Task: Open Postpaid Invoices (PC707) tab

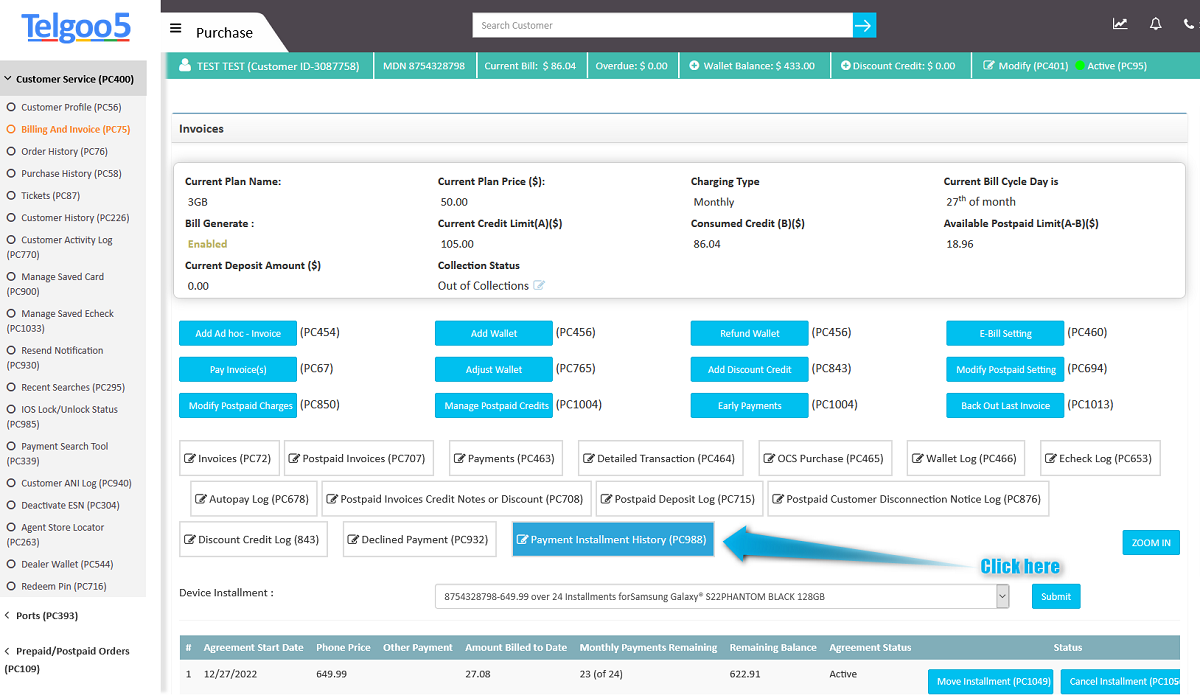Action: tap(357, 459)
